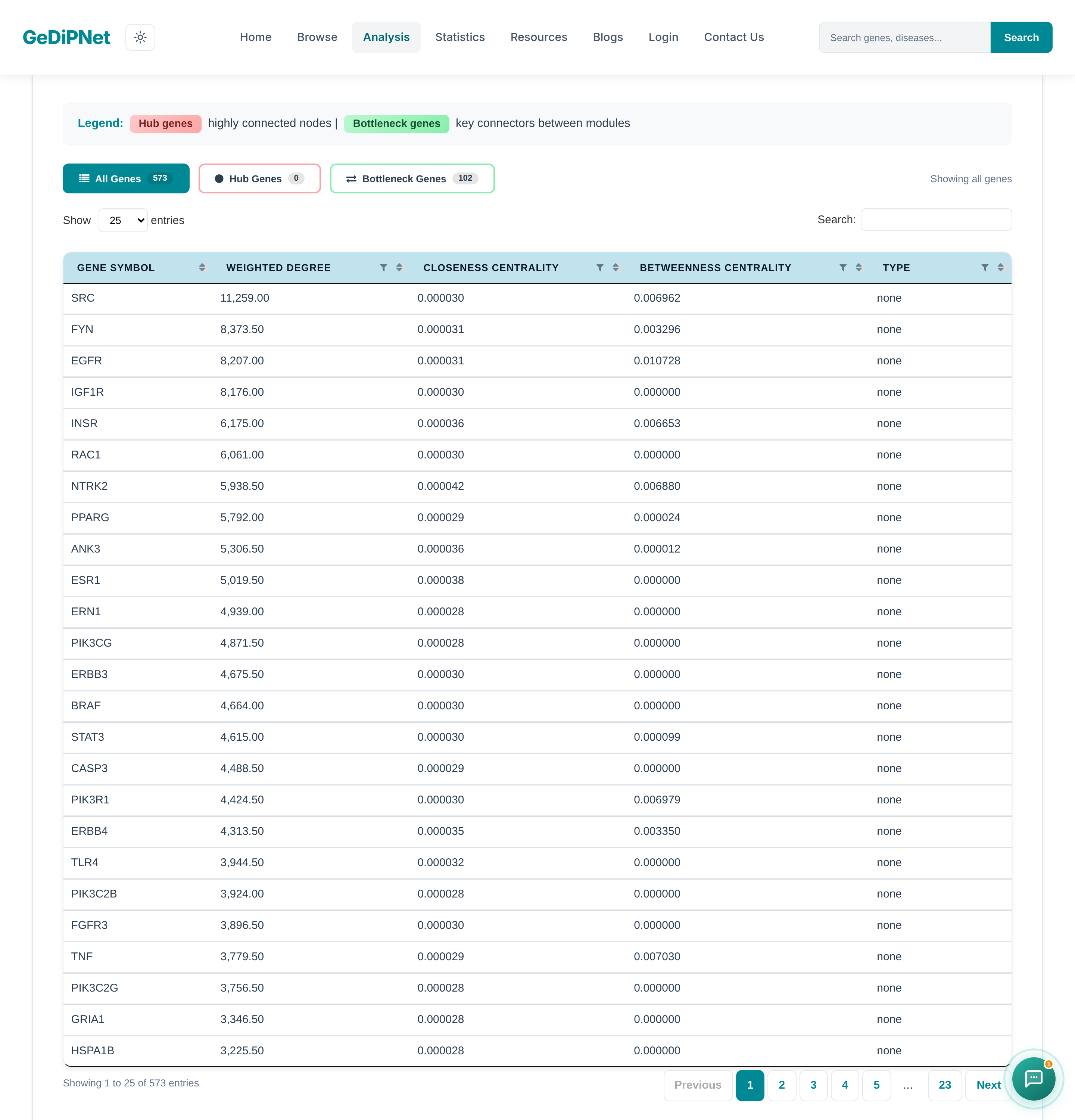Sort by Closeness Centrality arrows
This screenshot has width=1075, height=1120.
tap(616, 267)
